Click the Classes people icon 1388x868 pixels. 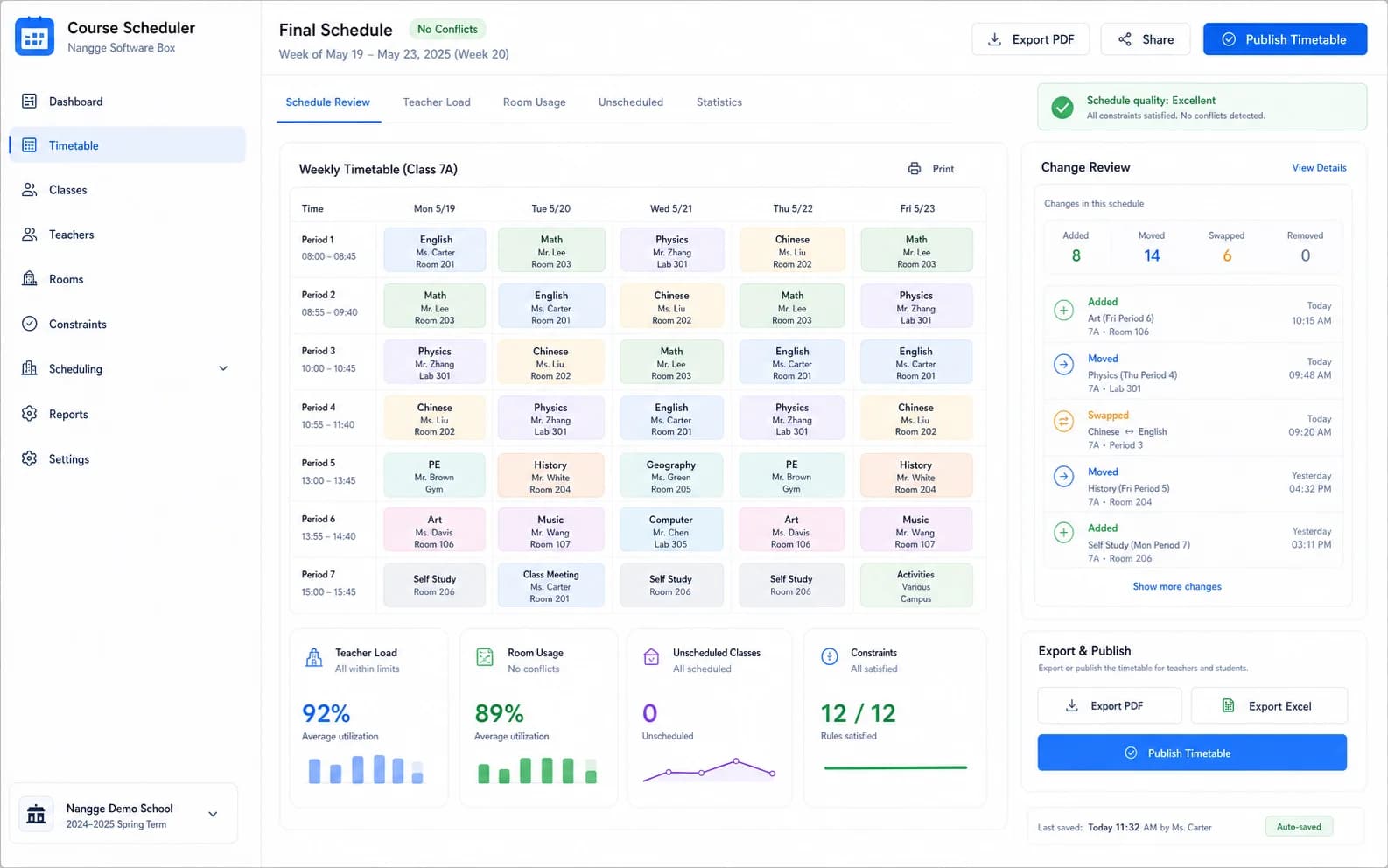coord(29,190)
